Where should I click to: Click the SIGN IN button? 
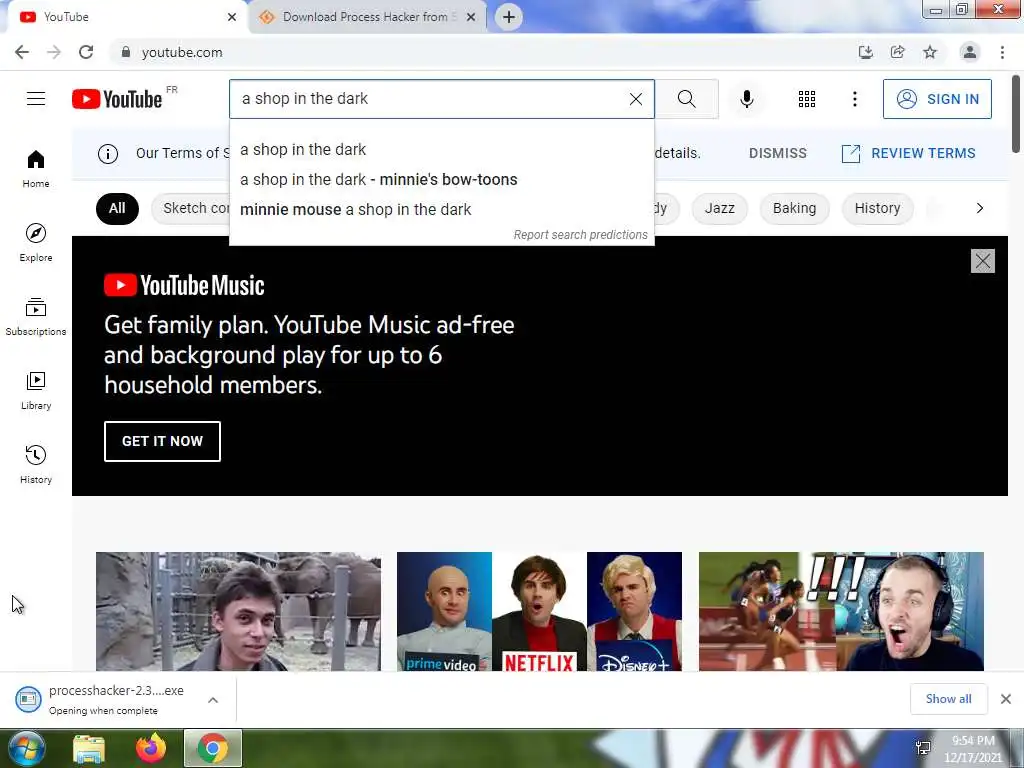pyautogui.click(x=937, y=99)
